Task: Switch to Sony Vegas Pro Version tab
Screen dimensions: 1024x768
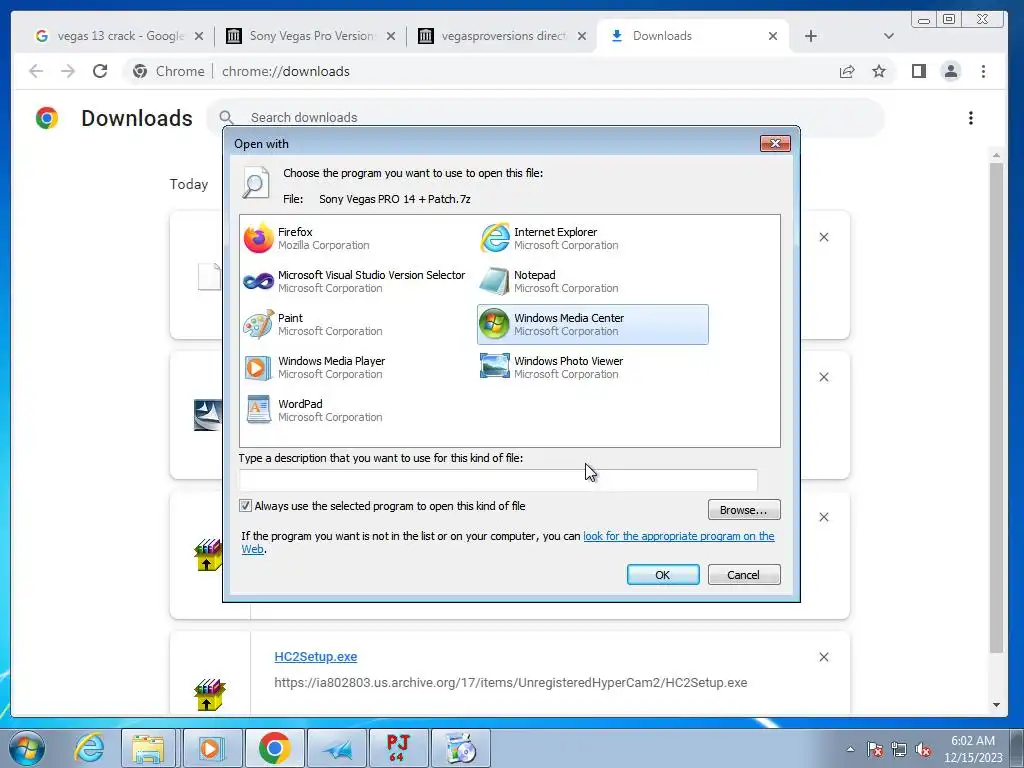Action: point(311,36)
